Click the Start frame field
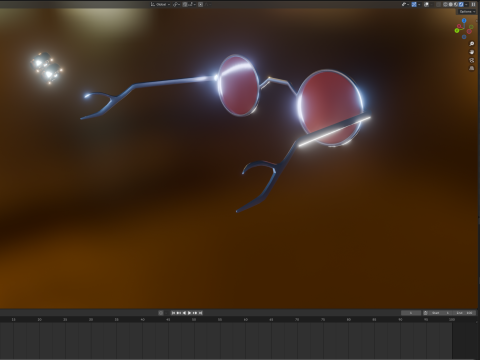 [x=440, y=313]
